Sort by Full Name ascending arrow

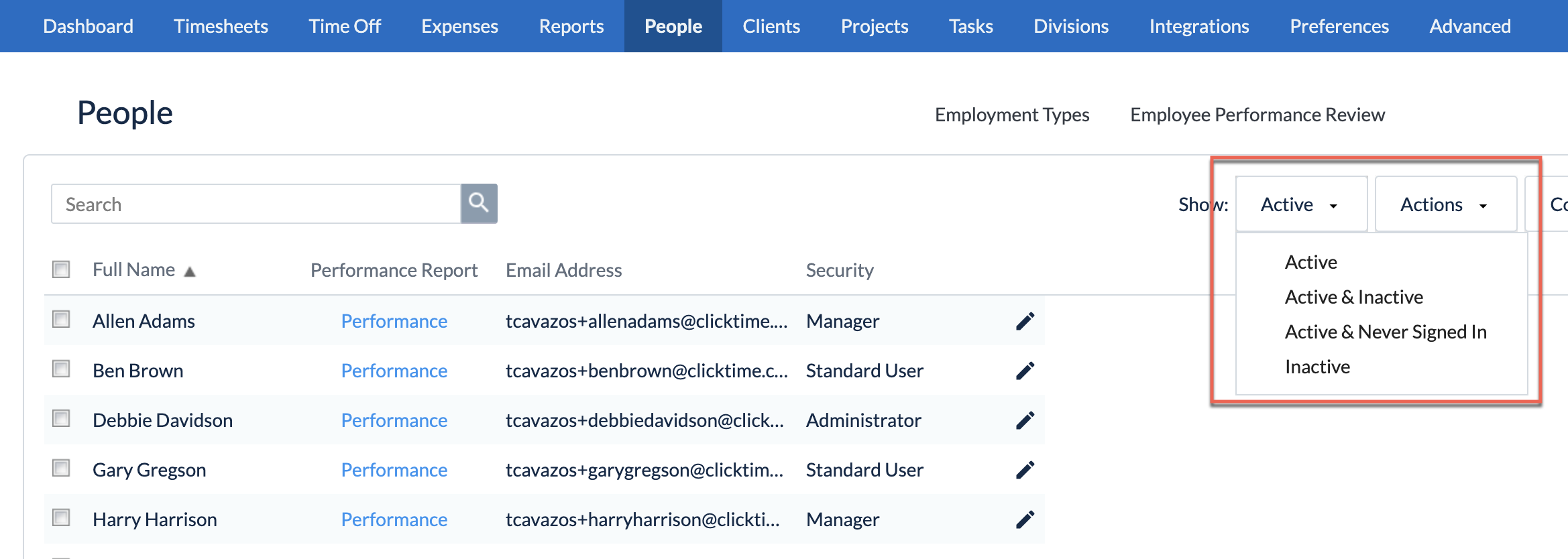[190, 271]
